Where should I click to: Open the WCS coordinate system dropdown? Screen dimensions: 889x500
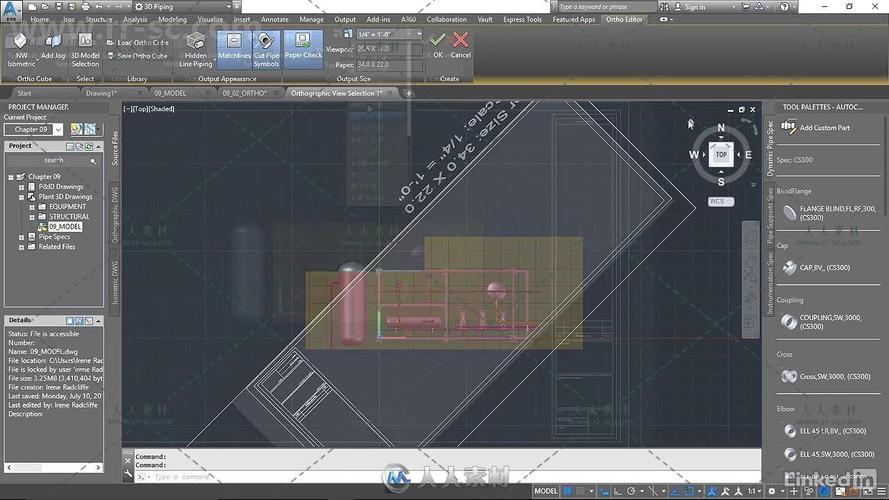[721, 201]
